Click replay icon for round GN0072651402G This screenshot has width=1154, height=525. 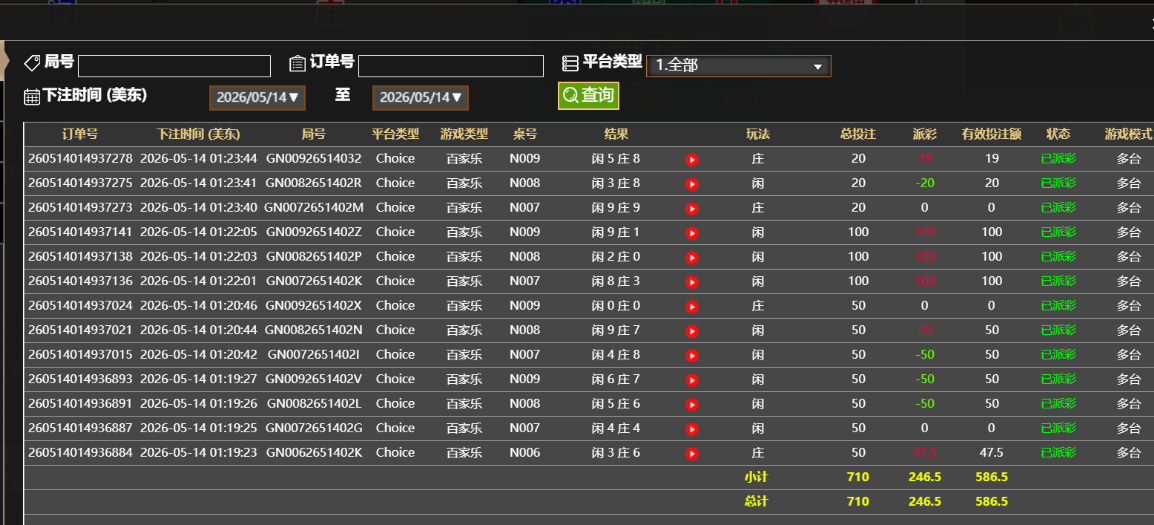tap(692, 429)
